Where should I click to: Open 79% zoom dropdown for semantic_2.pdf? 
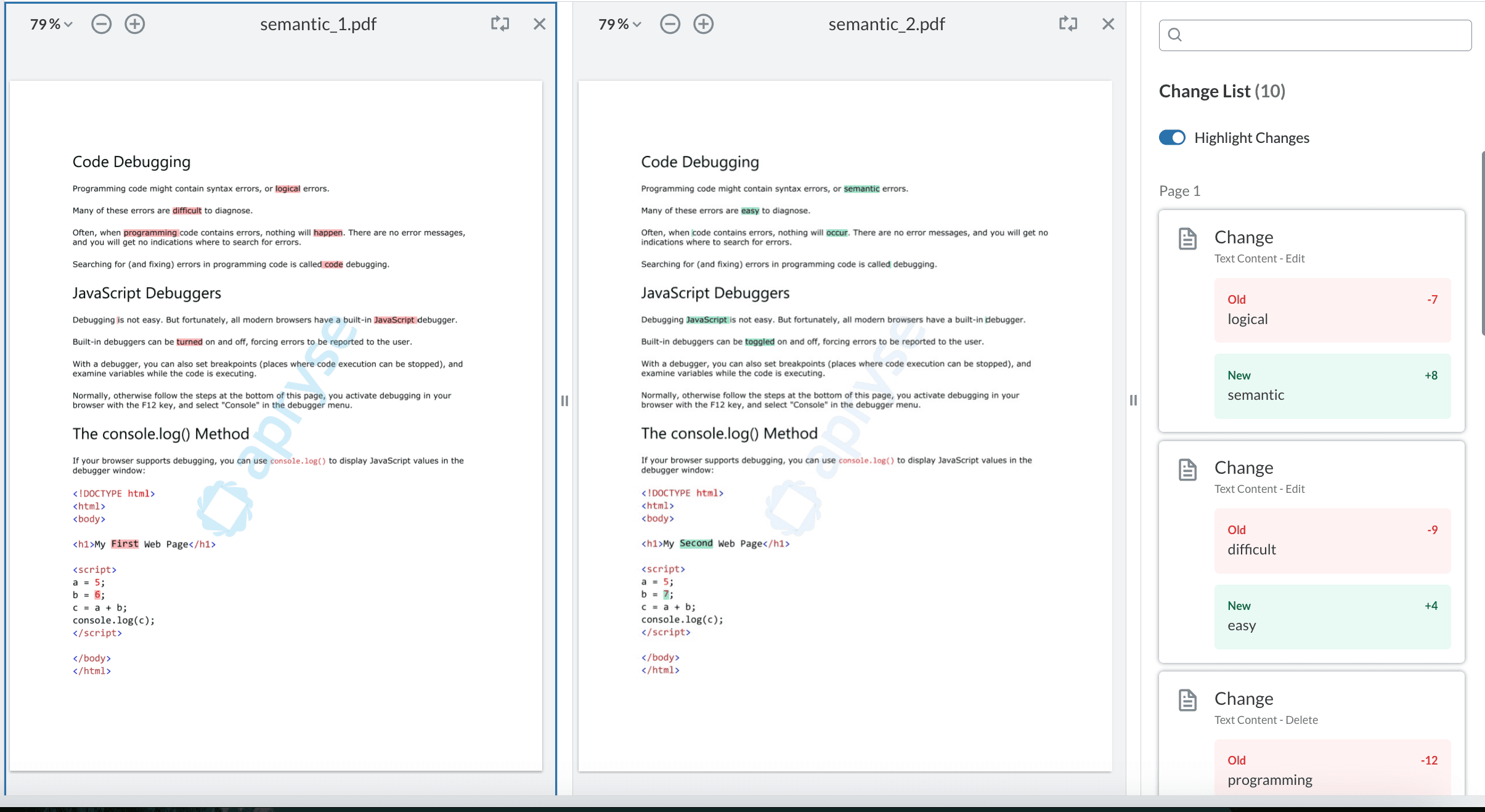click(x=619, y=24)
